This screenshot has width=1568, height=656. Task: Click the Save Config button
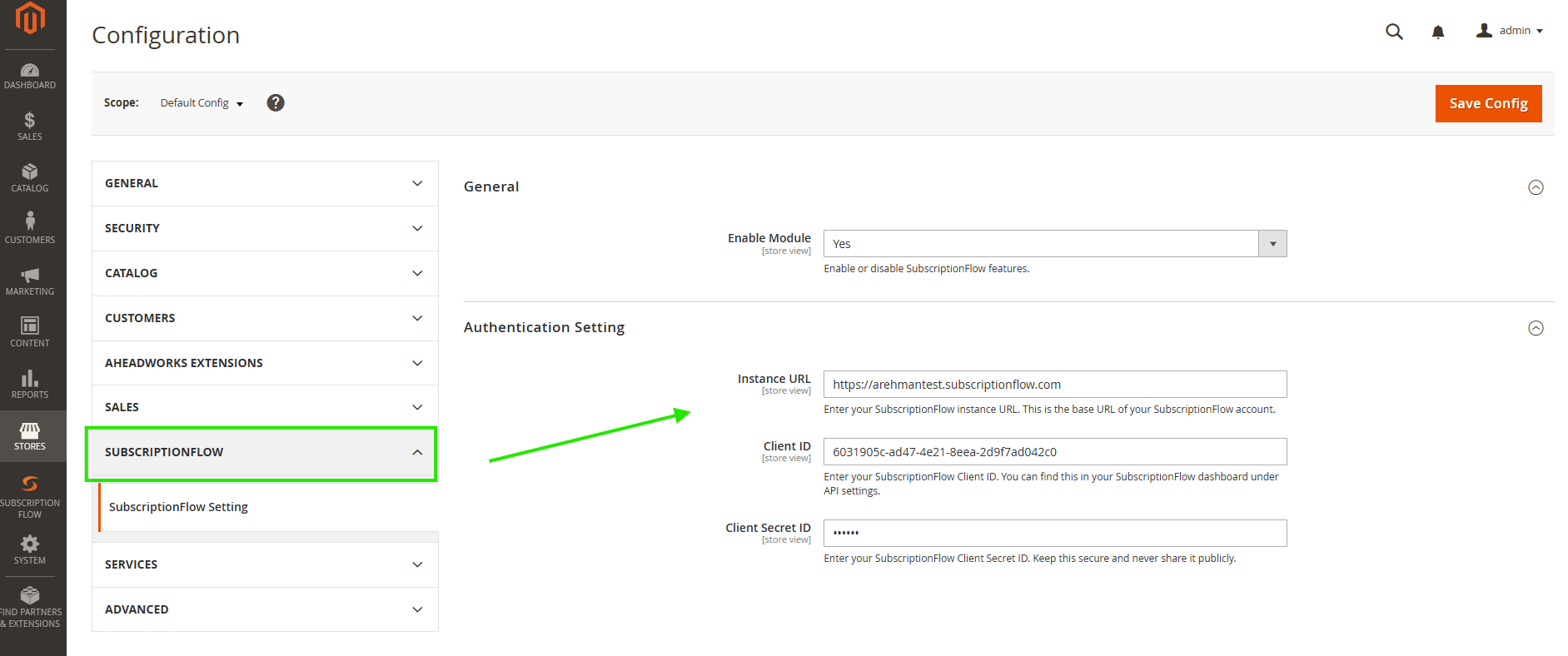(x=1488, y=103)
